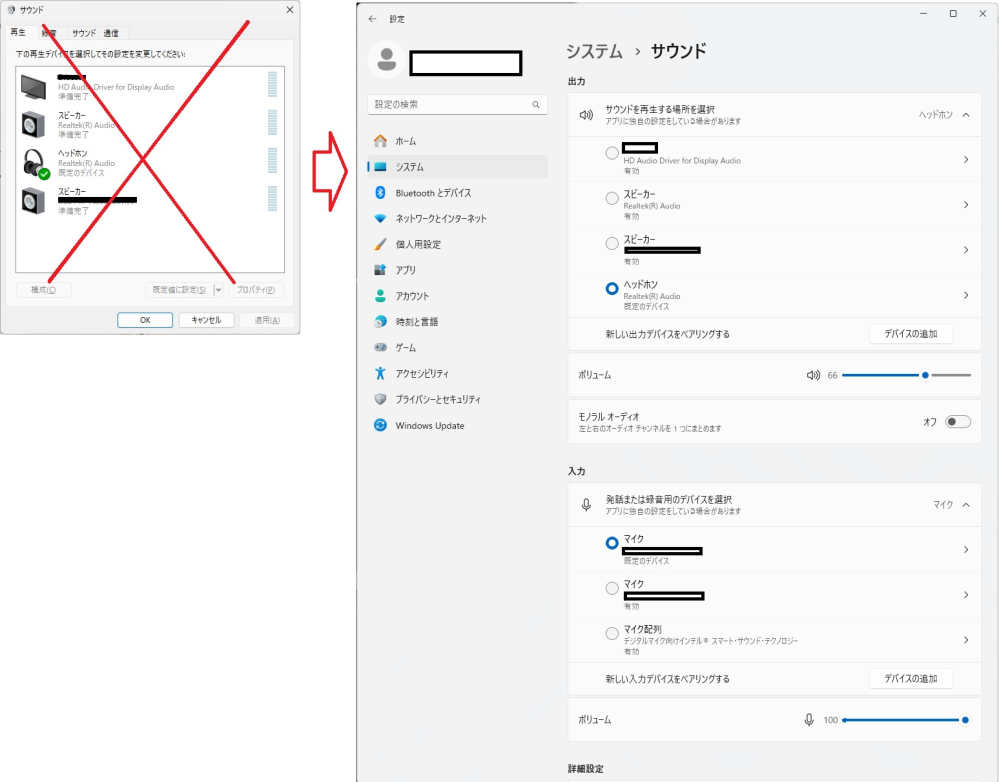
Task: Collapse the input device list chevron
Action: 966,505
